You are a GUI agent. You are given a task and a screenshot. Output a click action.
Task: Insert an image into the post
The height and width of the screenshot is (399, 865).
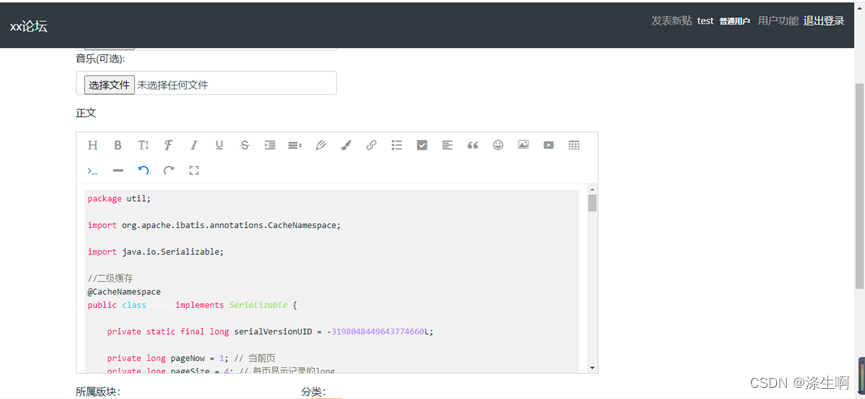[x=523, y=145]
